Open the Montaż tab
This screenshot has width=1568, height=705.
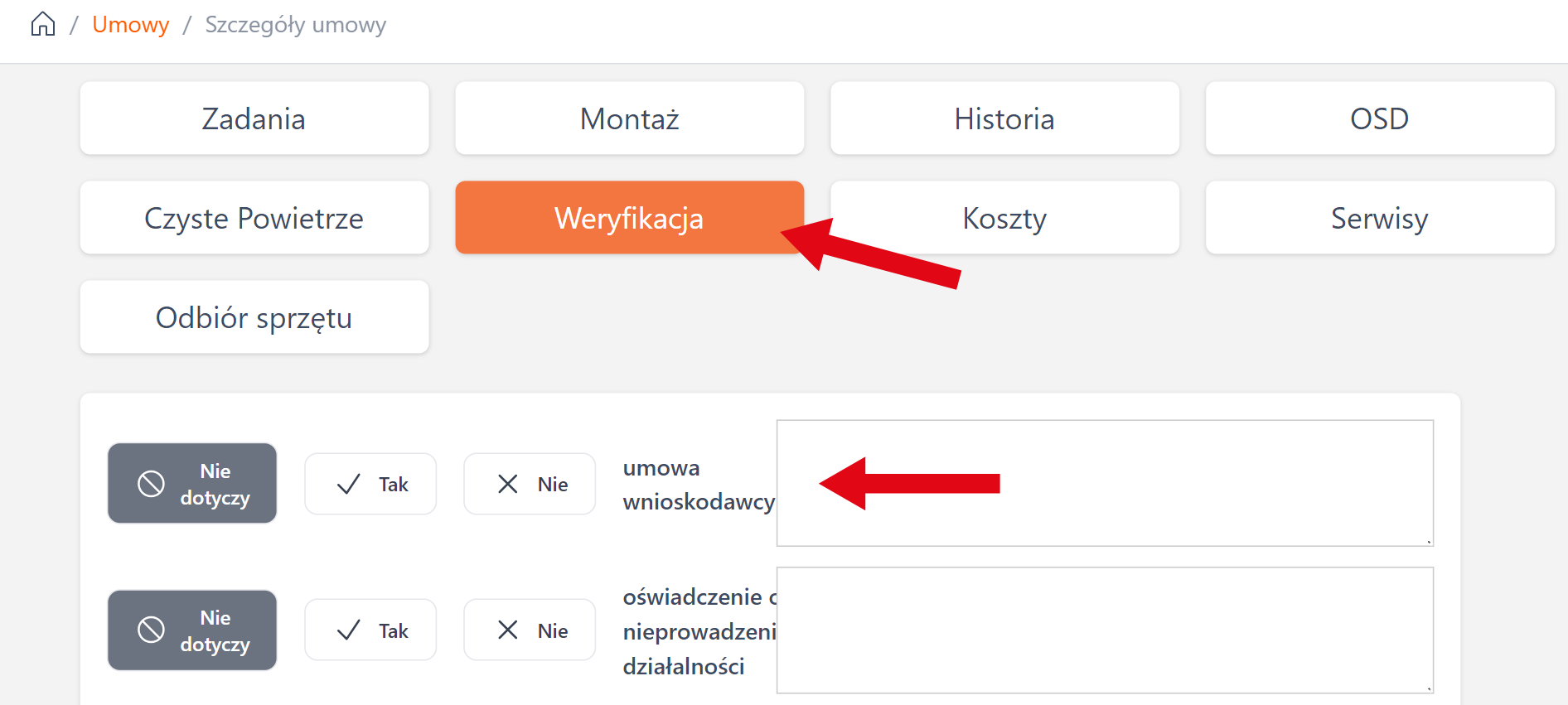point(629,118)
